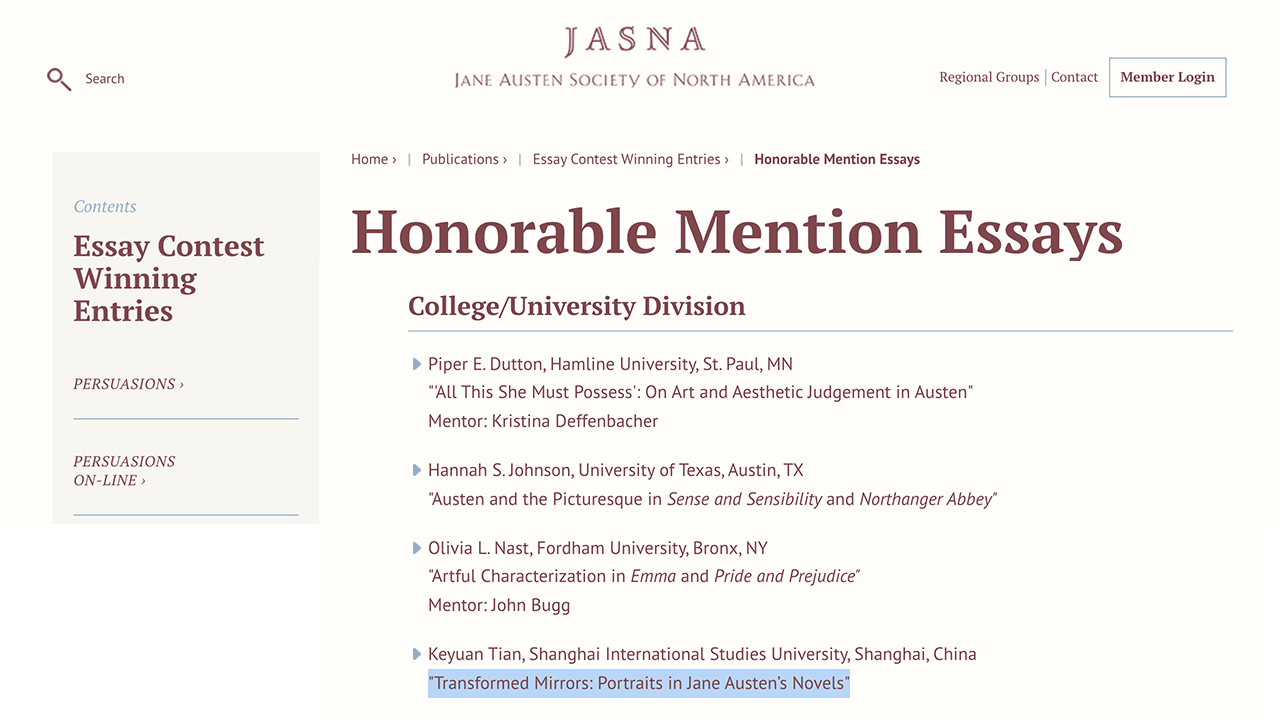The width and height of the screenshot is (1280, 720).
Task: Open the Member Login button
Action: click(1167, 77)
